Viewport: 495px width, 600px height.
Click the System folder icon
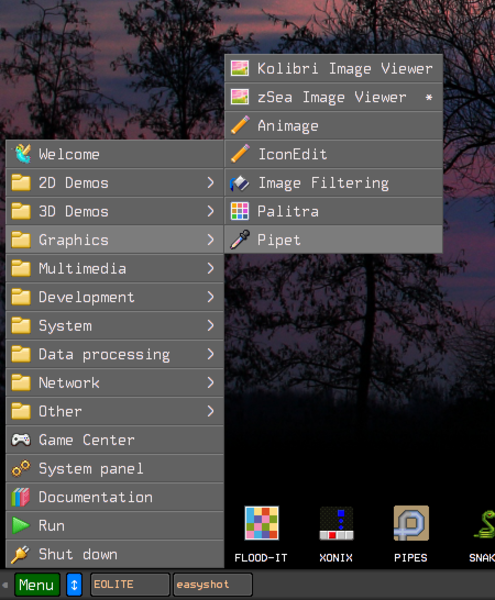pyautogui.click(x=21, y=326)
